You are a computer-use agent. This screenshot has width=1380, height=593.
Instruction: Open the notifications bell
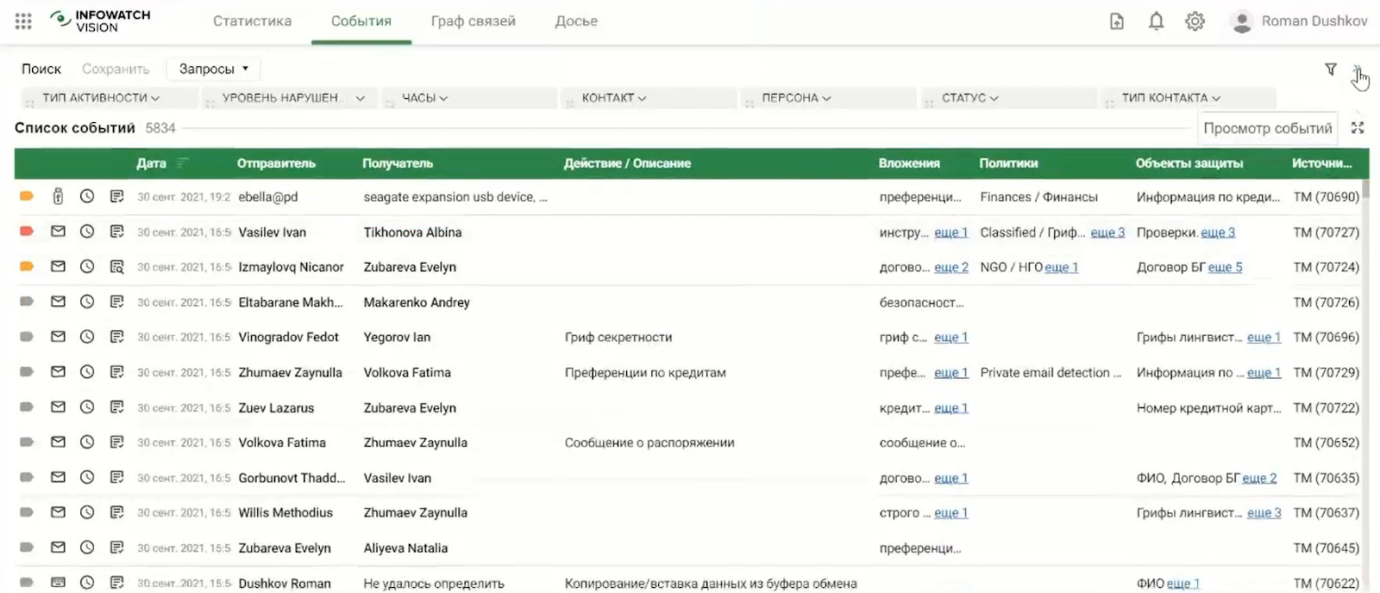tap(1156, 21)
